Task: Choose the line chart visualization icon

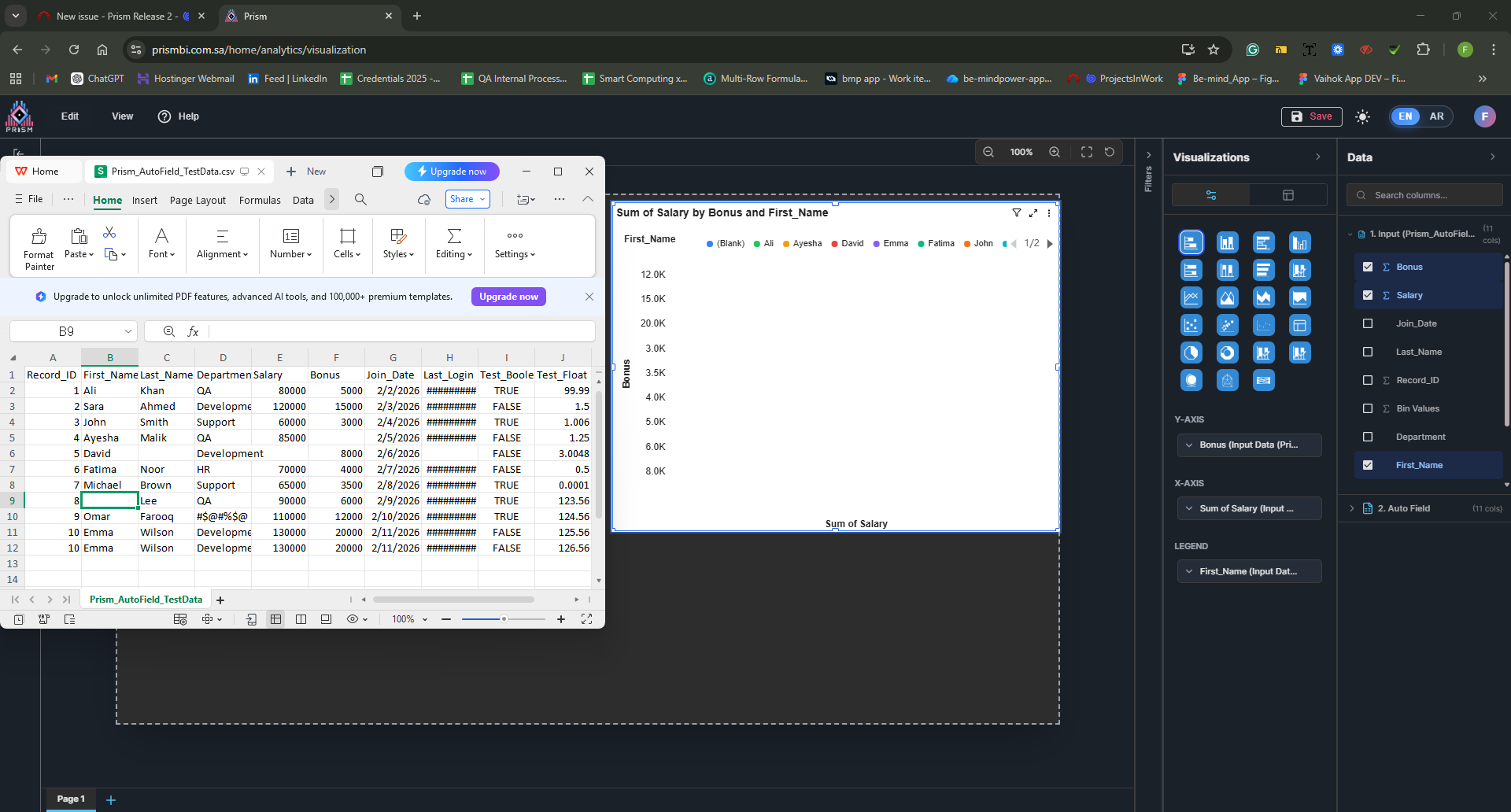Action: click(x=1191, y=298)
